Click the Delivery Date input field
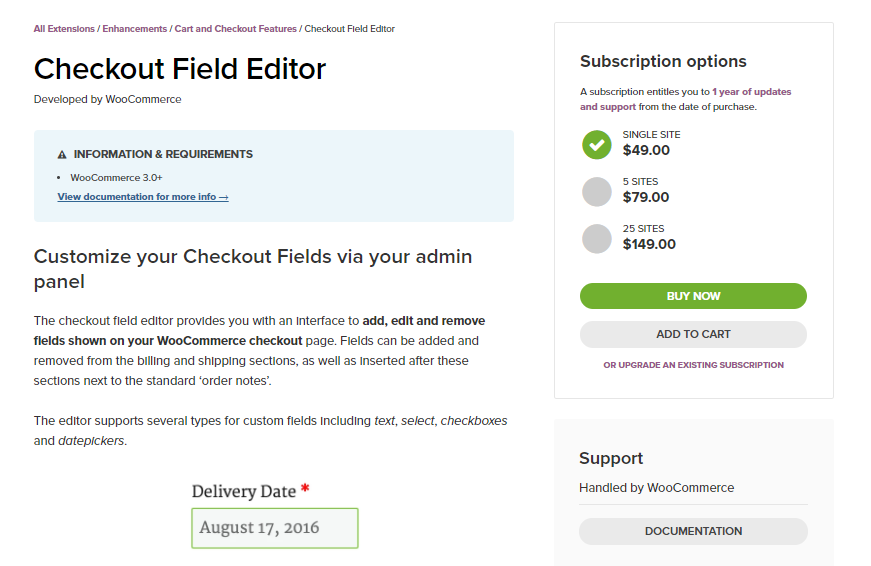This screenshot has width=871, height=566. click(275, 528)
